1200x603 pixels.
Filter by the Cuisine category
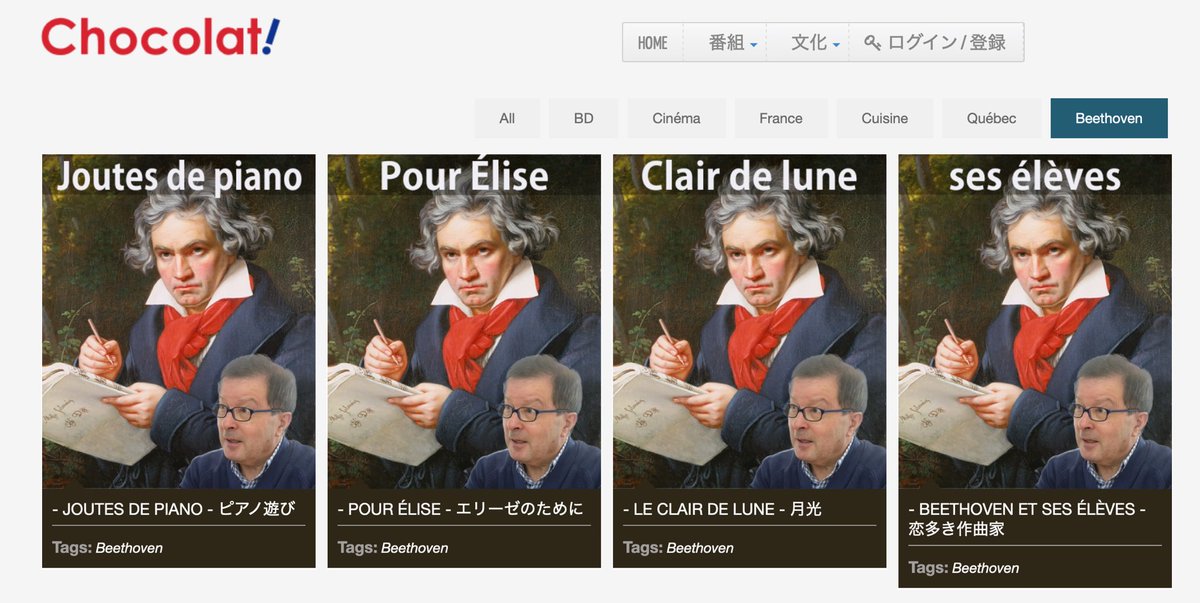885,118
